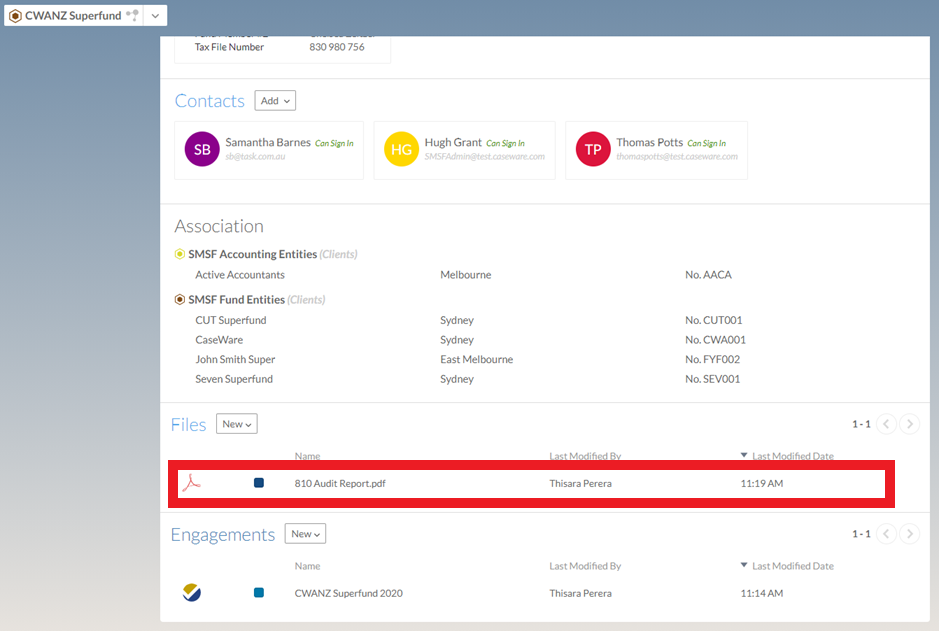The width and height of the screenshot is (939, 631).
Task: Open Hugh Grant contact name
Action: pos(453,142)
